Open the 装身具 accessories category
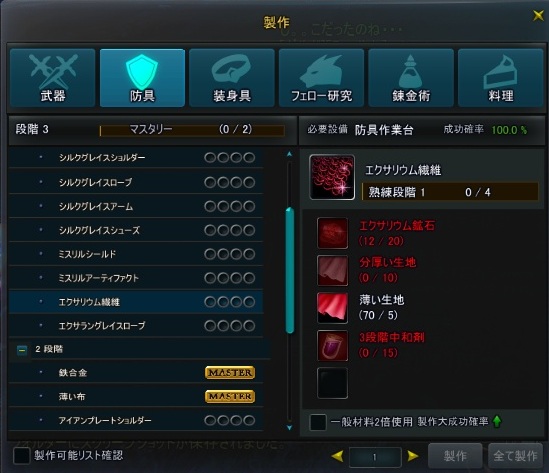This screenshot has height=473, width=549. tap(232, 78)
